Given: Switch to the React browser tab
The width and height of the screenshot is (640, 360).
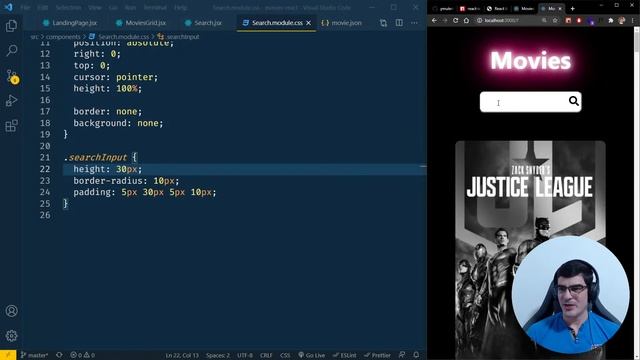Looking at the screenshot, I should (x=498, y=9).
